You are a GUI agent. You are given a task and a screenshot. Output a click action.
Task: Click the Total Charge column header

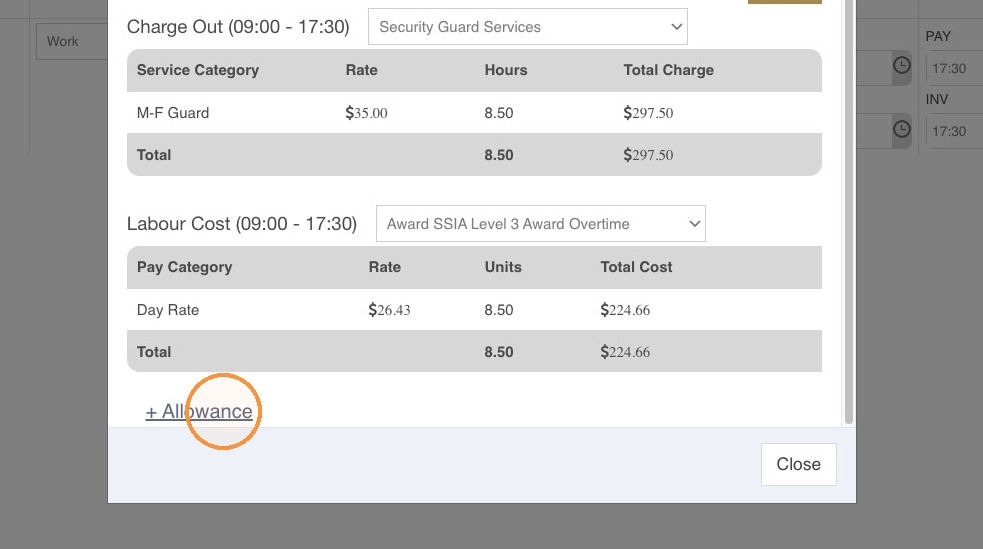[x=668, y=70]
